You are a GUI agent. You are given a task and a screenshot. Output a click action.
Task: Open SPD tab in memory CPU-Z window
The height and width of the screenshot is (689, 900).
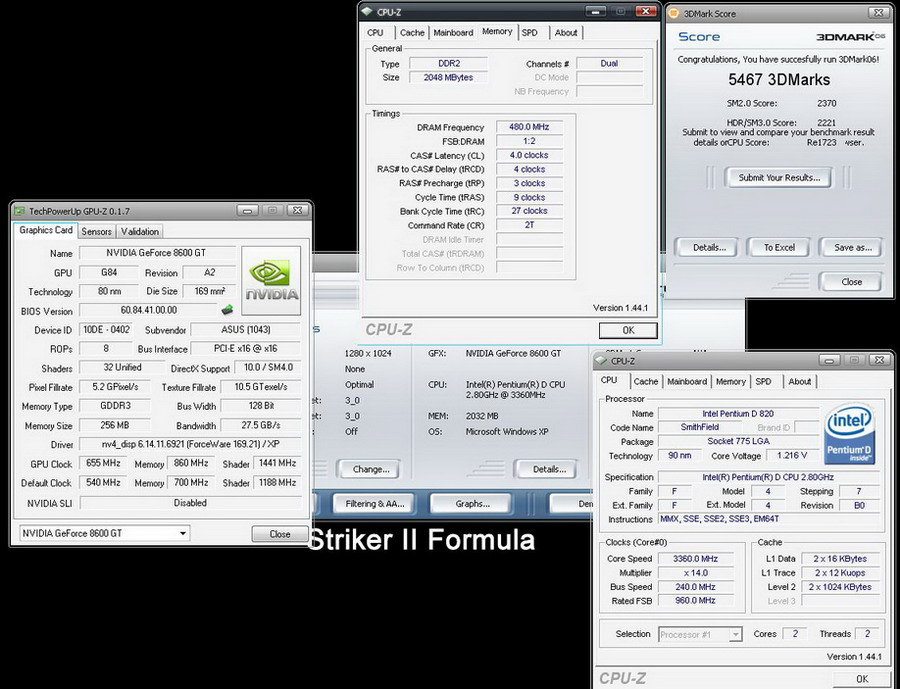pos(530,33)
